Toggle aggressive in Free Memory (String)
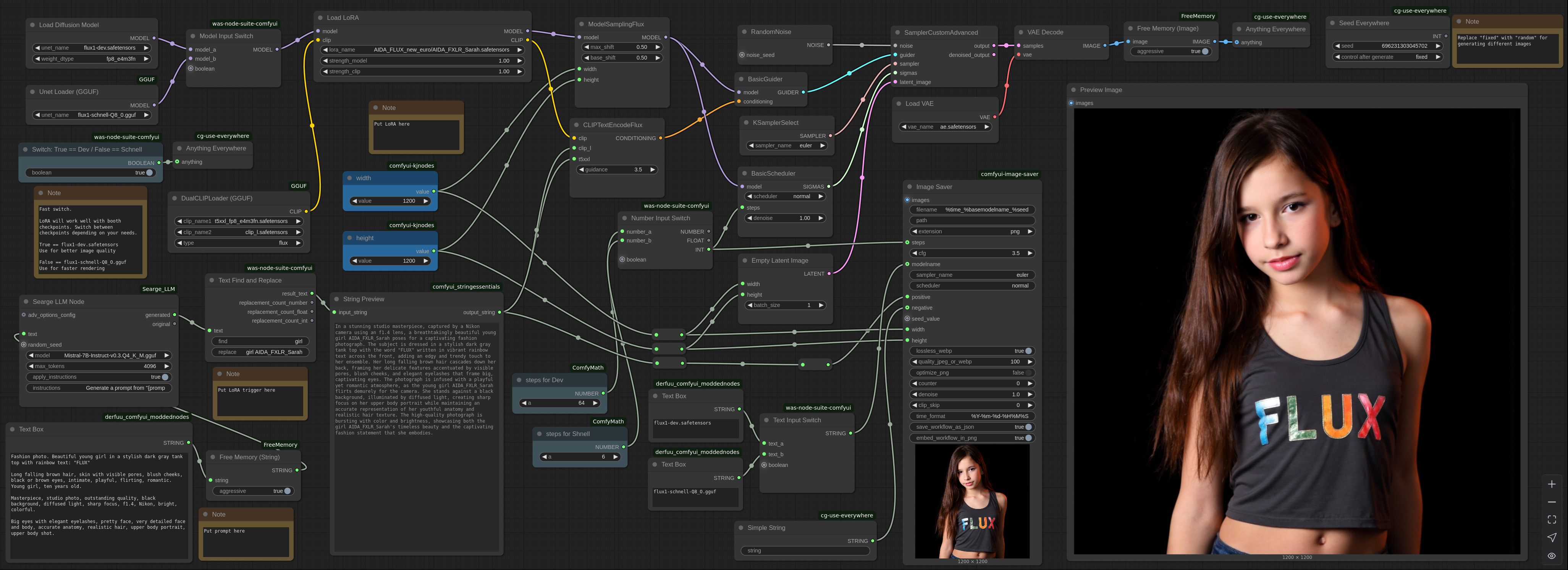 tap(253, 491)
